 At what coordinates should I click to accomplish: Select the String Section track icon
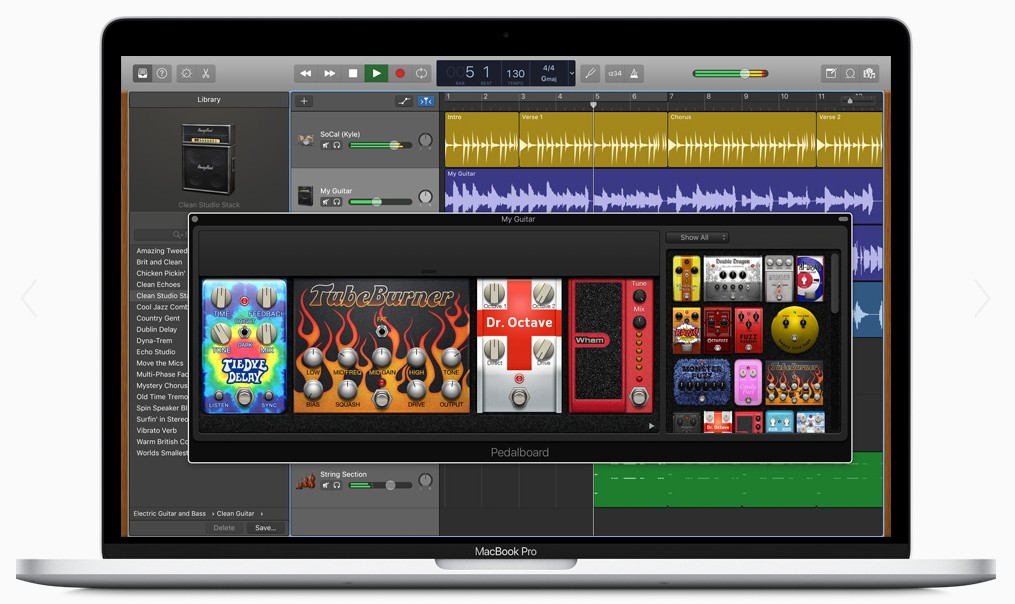(x=306, y=481)
